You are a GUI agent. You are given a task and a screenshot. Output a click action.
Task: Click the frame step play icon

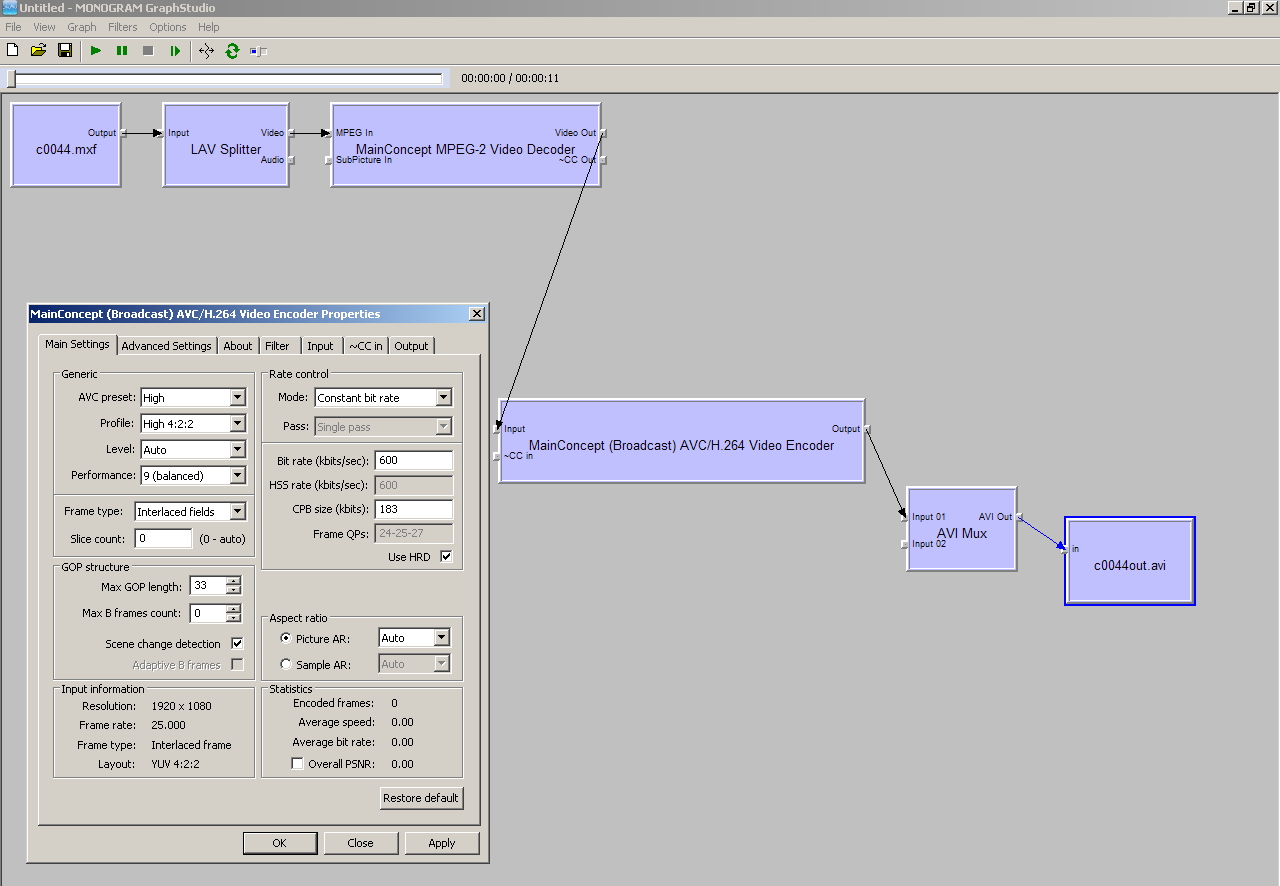point(175,50)
